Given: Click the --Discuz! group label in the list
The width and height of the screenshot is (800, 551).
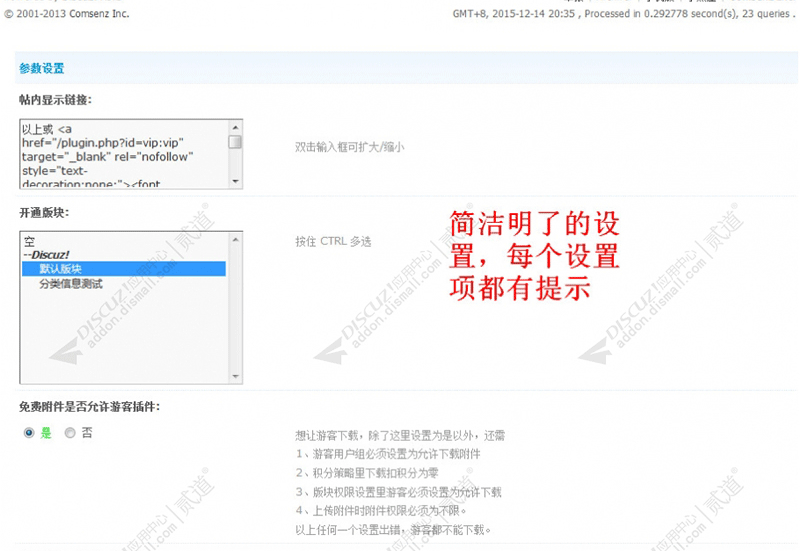Looking at the screenshot, I should 46,255.
